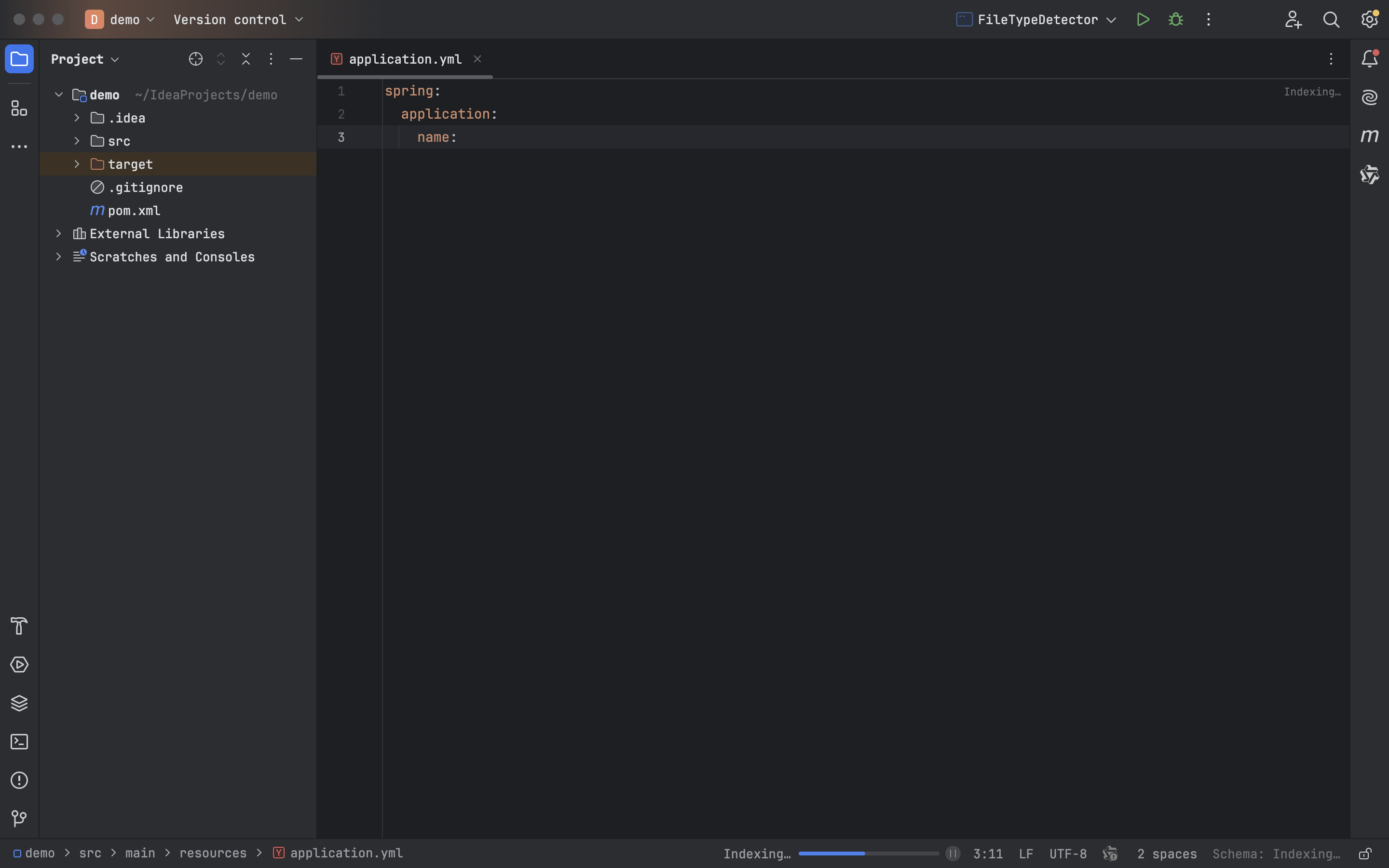Show the Problems tool window
The height and width of the screenshot is (868, 1389).
click(19, 780)
